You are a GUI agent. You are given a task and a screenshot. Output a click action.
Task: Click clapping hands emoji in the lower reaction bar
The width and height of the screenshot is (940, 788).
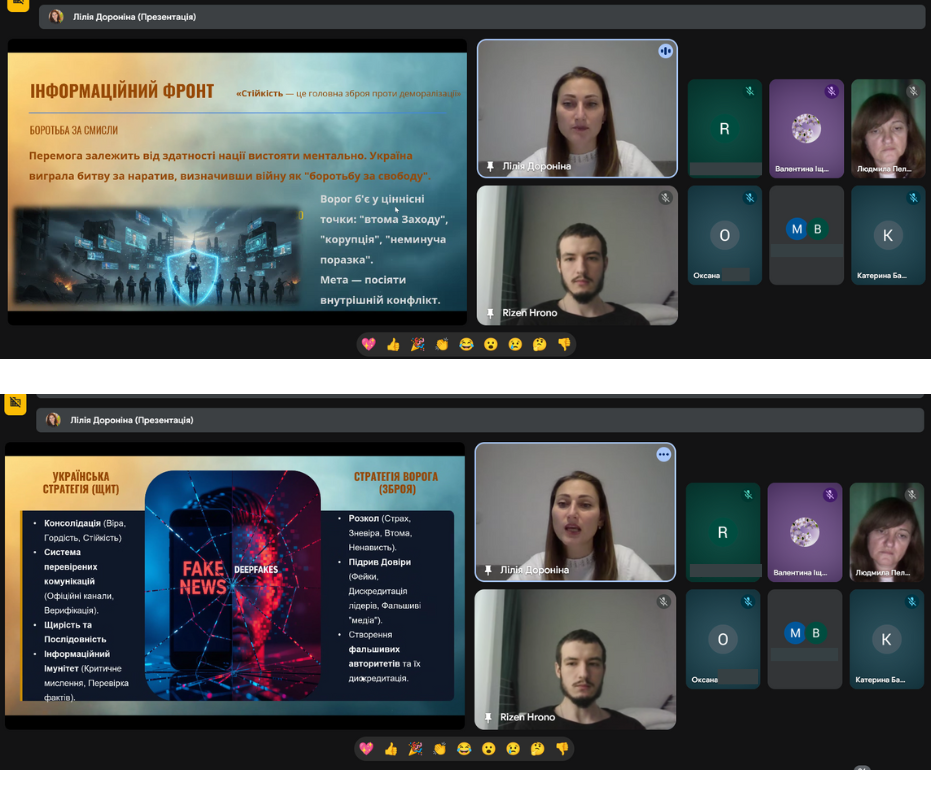click(x=440, y=748)
